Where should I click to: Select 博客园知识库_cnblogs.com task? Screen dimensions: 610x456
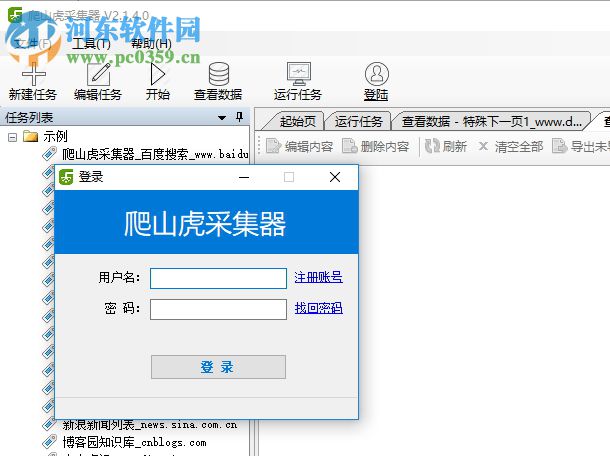134,442
